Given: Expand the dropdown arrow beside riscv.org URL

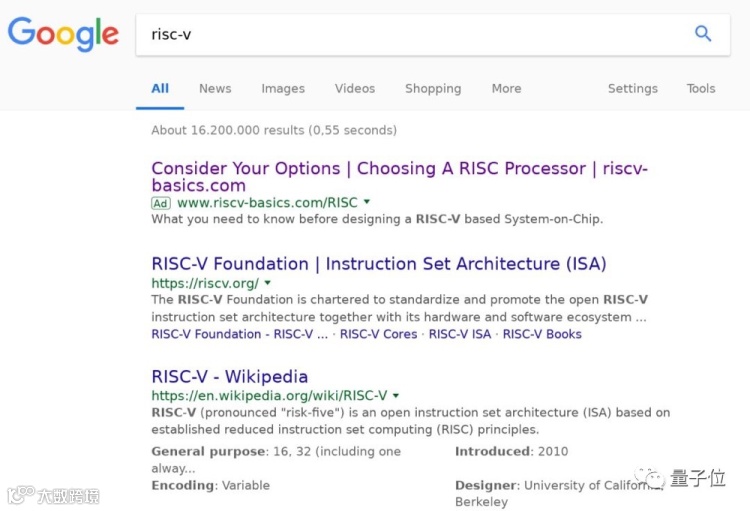Looking at the screenshot, I should [x=268, y=283].
